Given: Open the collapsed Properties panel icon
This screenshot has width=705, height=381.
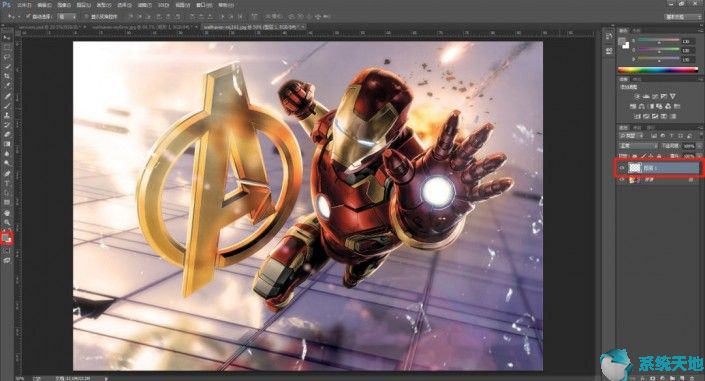Looking at the screenshot, I should click(x=609, y=51).
